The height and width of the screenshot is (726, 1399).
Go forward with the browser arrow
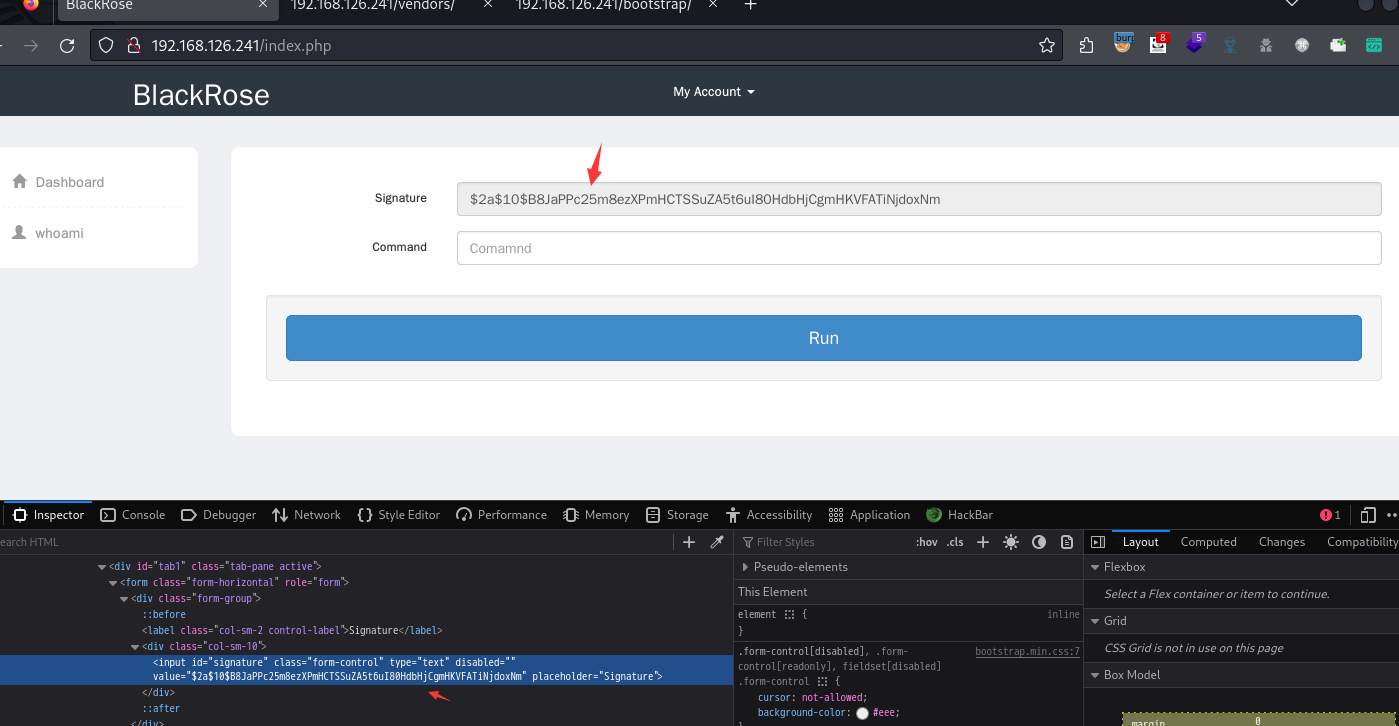(31, 46)
